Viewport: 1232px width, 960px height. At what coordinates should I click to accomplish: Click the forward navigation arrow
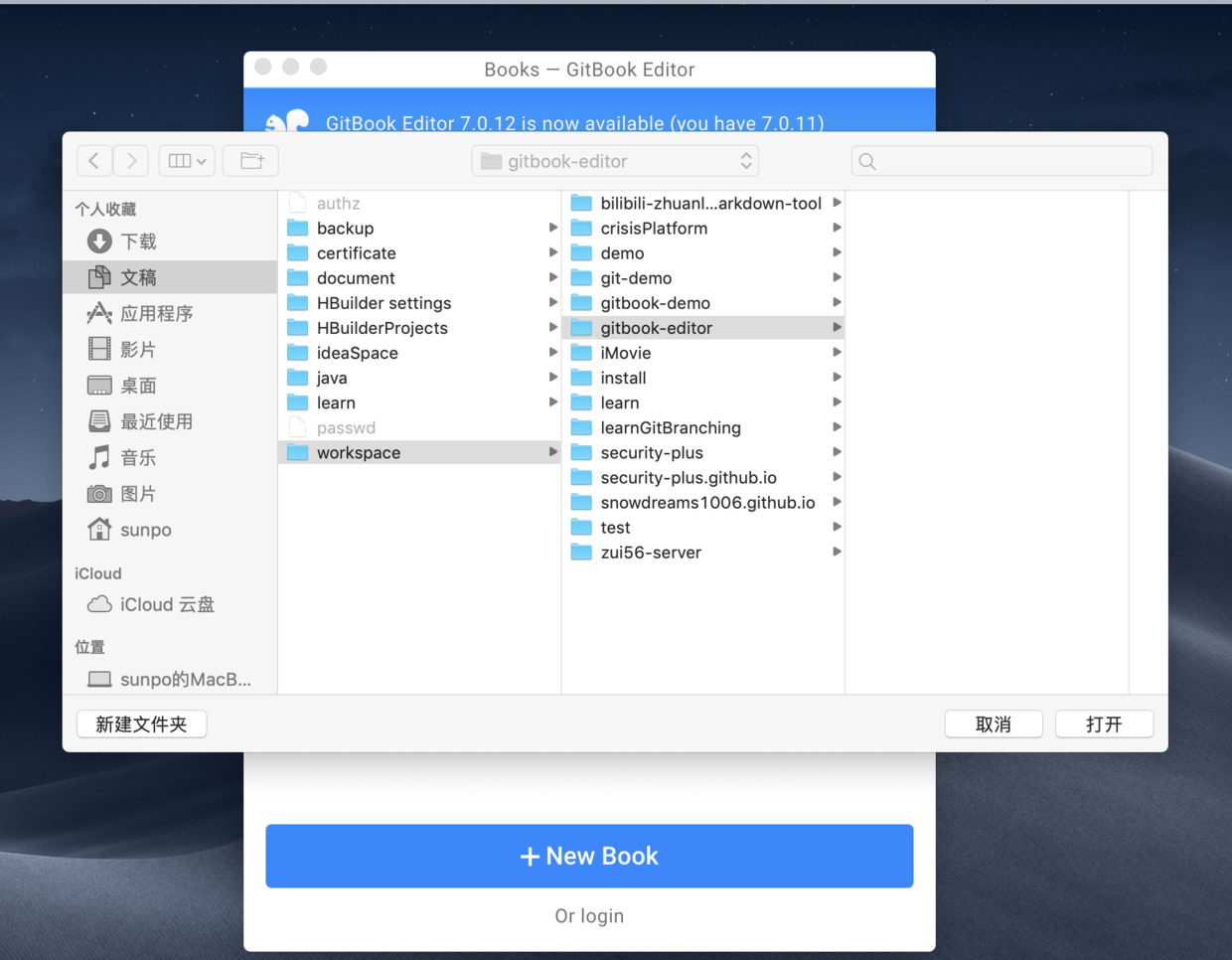(x=130, y=160)
